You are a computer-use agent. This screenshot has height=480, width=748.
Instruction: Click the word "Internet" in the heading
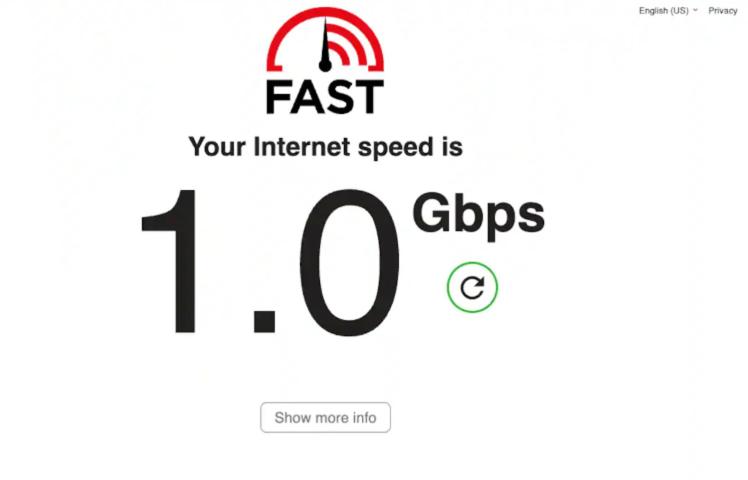301,146
